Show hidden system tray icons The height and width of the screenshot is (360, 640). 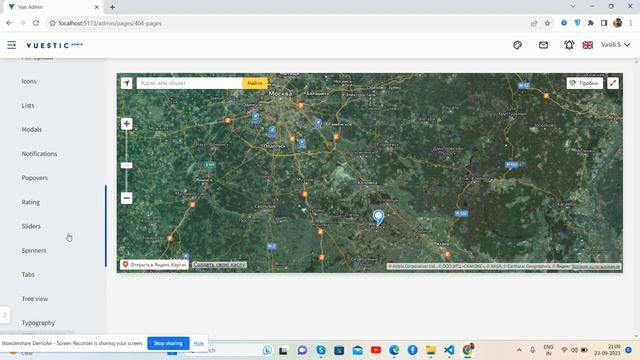tap(519, 350)
